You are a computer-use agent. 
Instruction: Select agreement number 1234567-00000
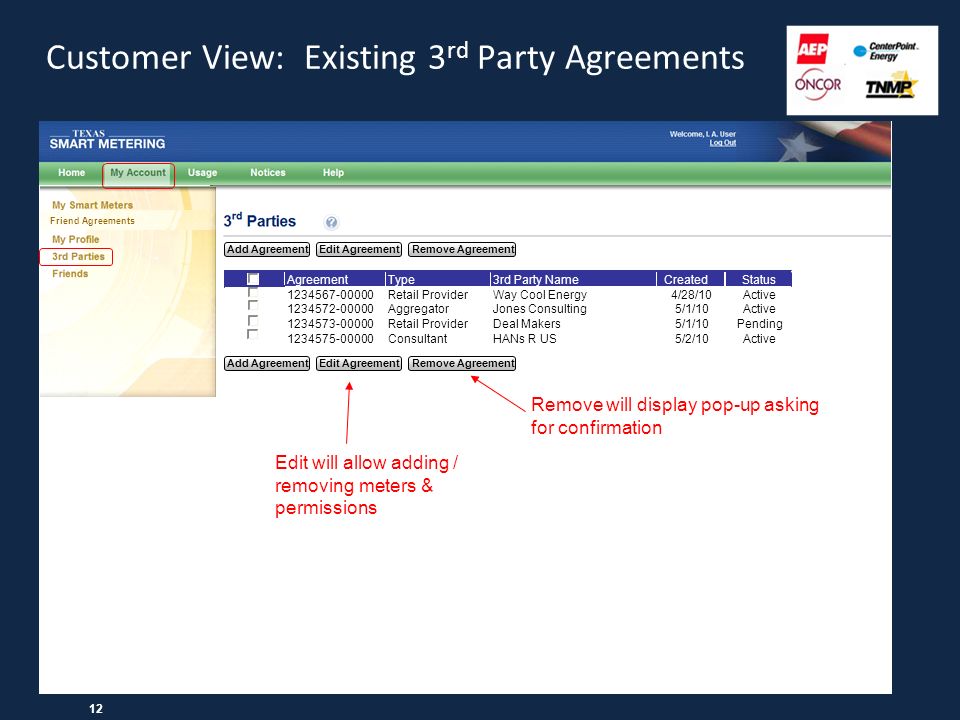tap(330, 294)
